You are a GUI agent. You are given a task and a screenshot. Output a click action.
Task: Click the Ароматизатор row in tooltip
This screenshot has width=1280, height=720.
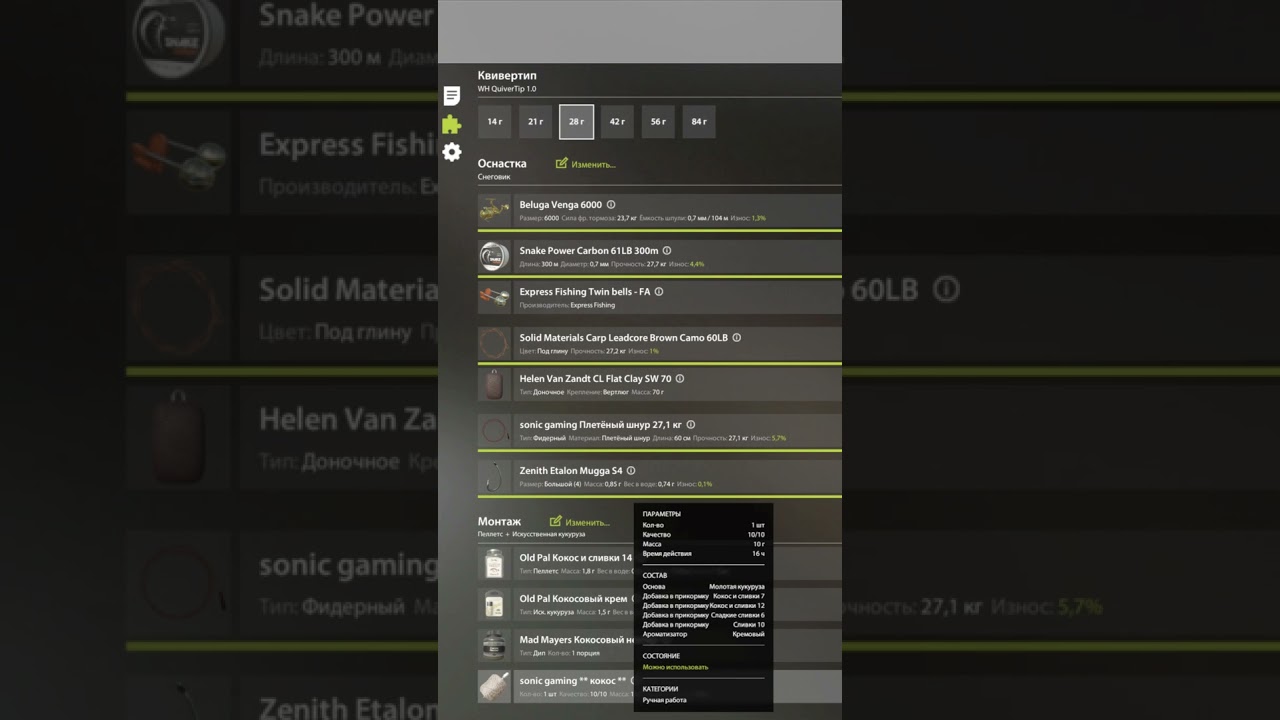704,634
